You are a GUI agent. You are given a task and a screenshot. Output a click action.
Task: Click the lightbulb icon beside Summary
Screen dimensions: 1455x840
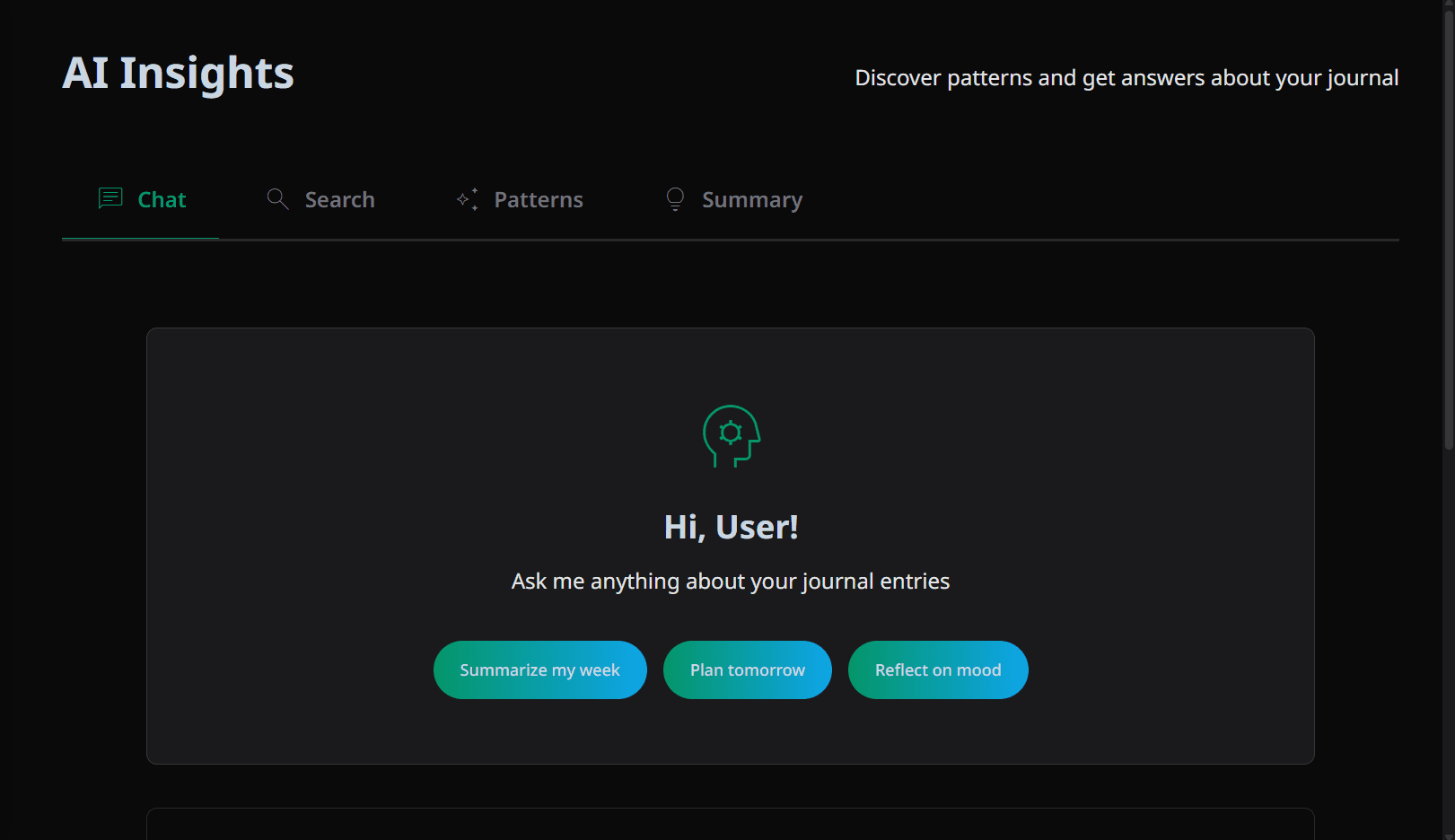coord(675,198)
